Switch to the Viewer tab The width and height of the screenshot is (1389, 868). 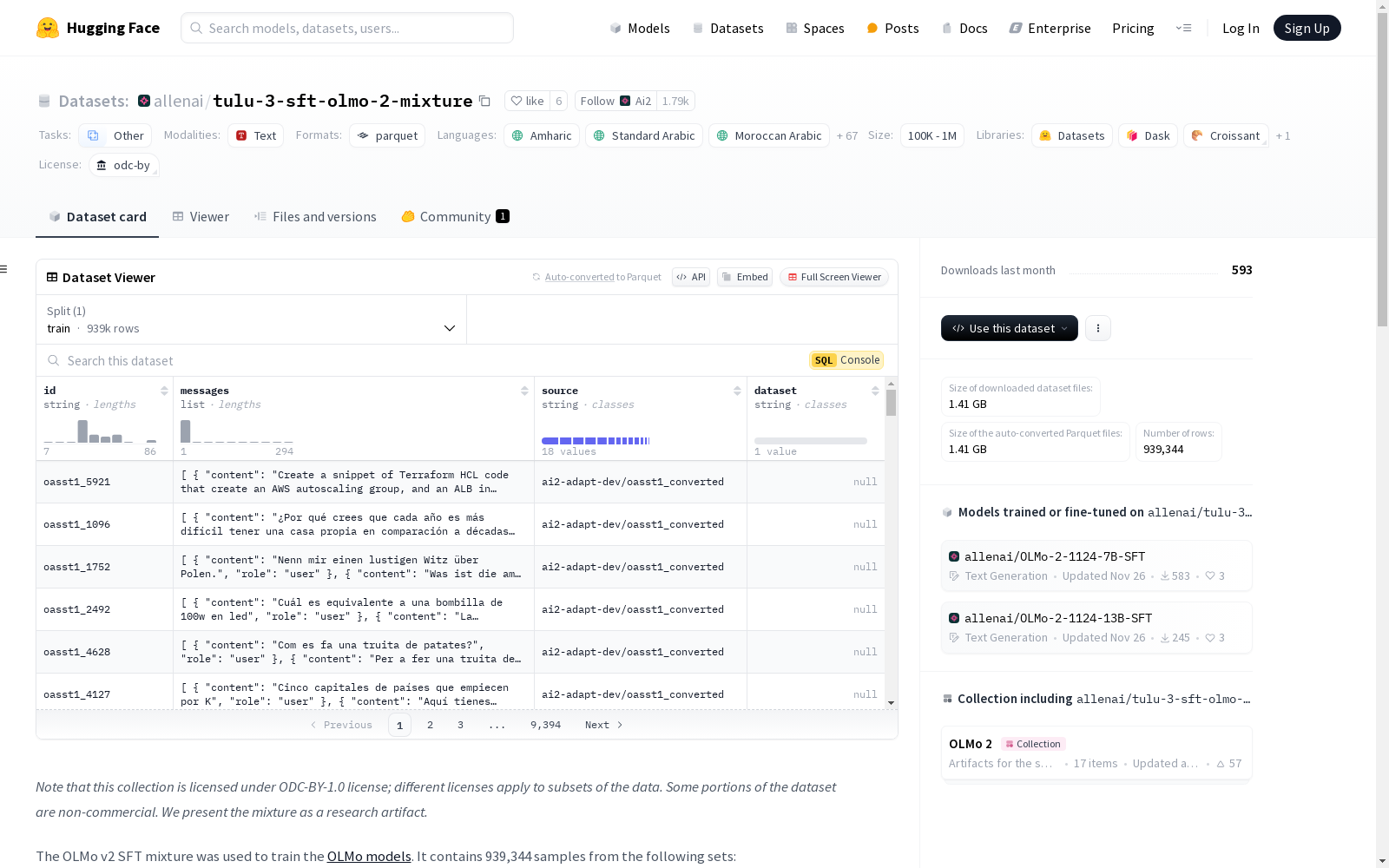(201, 217)
